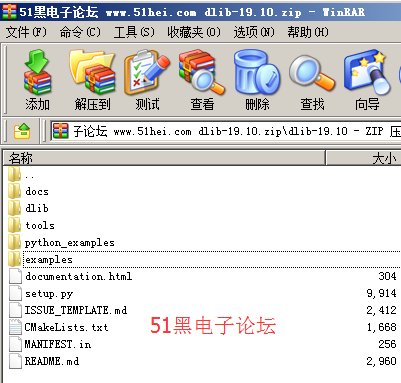Click the setup.py file icon
The width and height of the screenshot is (401, 383).
[15, 293]
